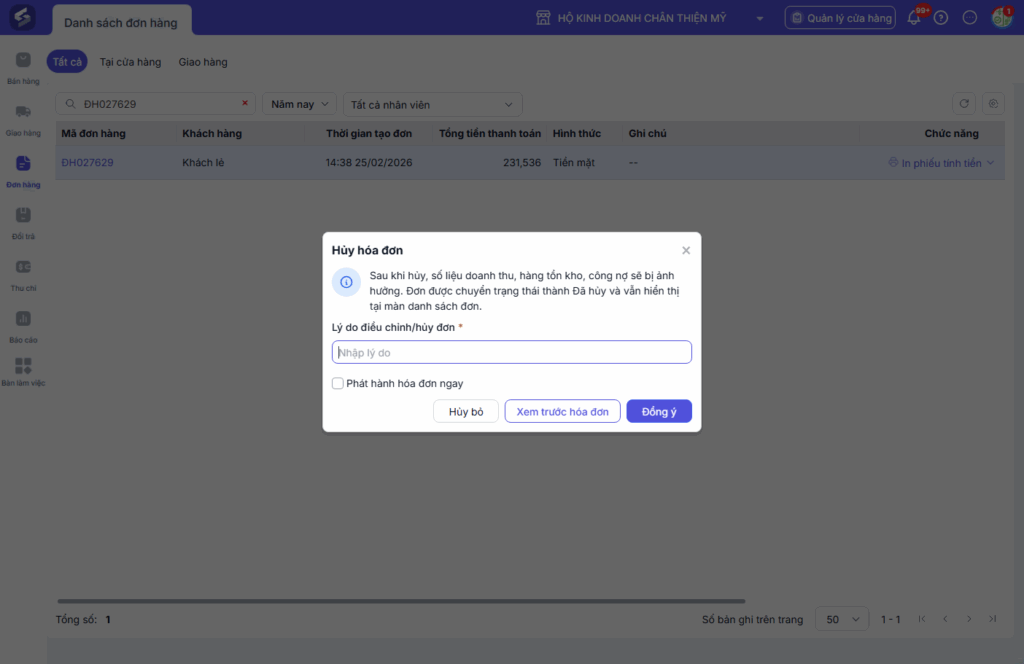Open the Báo cáo chart icon
Image resolution: width=1024 pixels, height=664 pixels.
click(x=23, y=319)
